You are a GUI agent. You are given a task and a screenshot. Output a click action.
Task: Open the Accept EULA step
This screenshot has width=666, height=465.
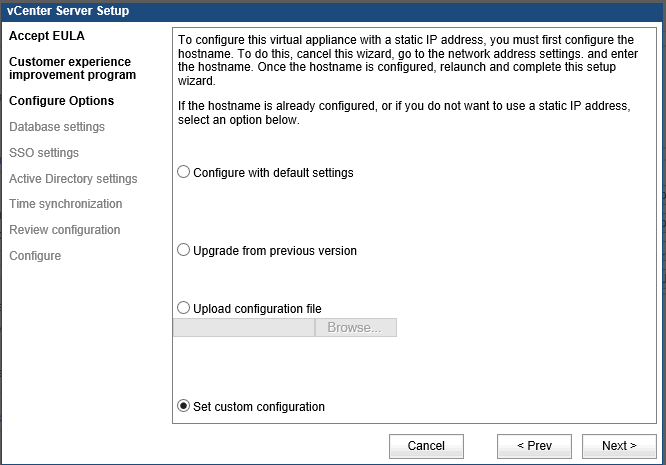pos(47,36)
